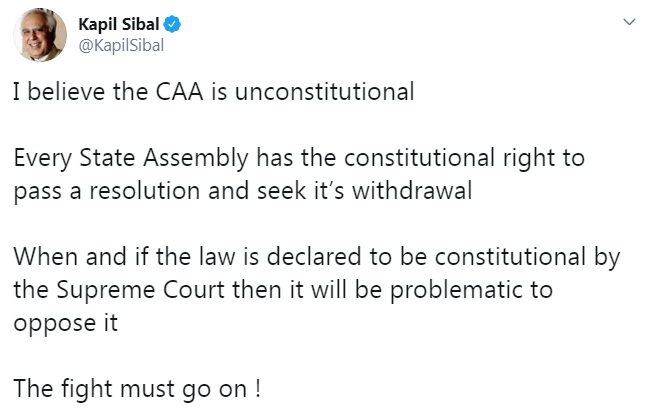The width and height of the screenshot is (650, 409).
Task: Click the words 'then it will be'
Action: click(307, 290)
